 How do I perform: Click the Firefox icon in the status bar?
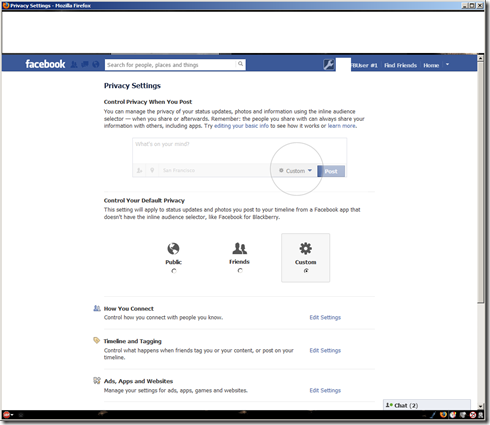[443, 415]
